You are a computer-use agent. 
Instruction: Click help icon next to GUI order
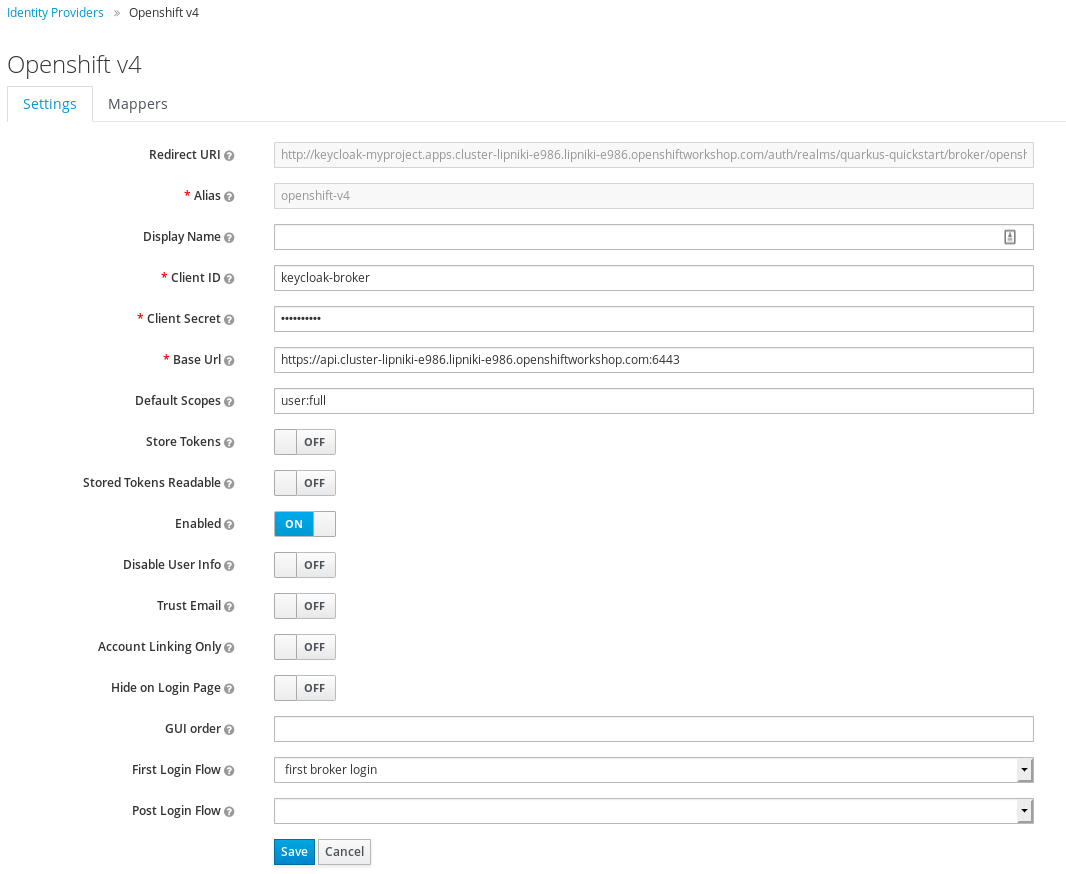pos(229,730)
